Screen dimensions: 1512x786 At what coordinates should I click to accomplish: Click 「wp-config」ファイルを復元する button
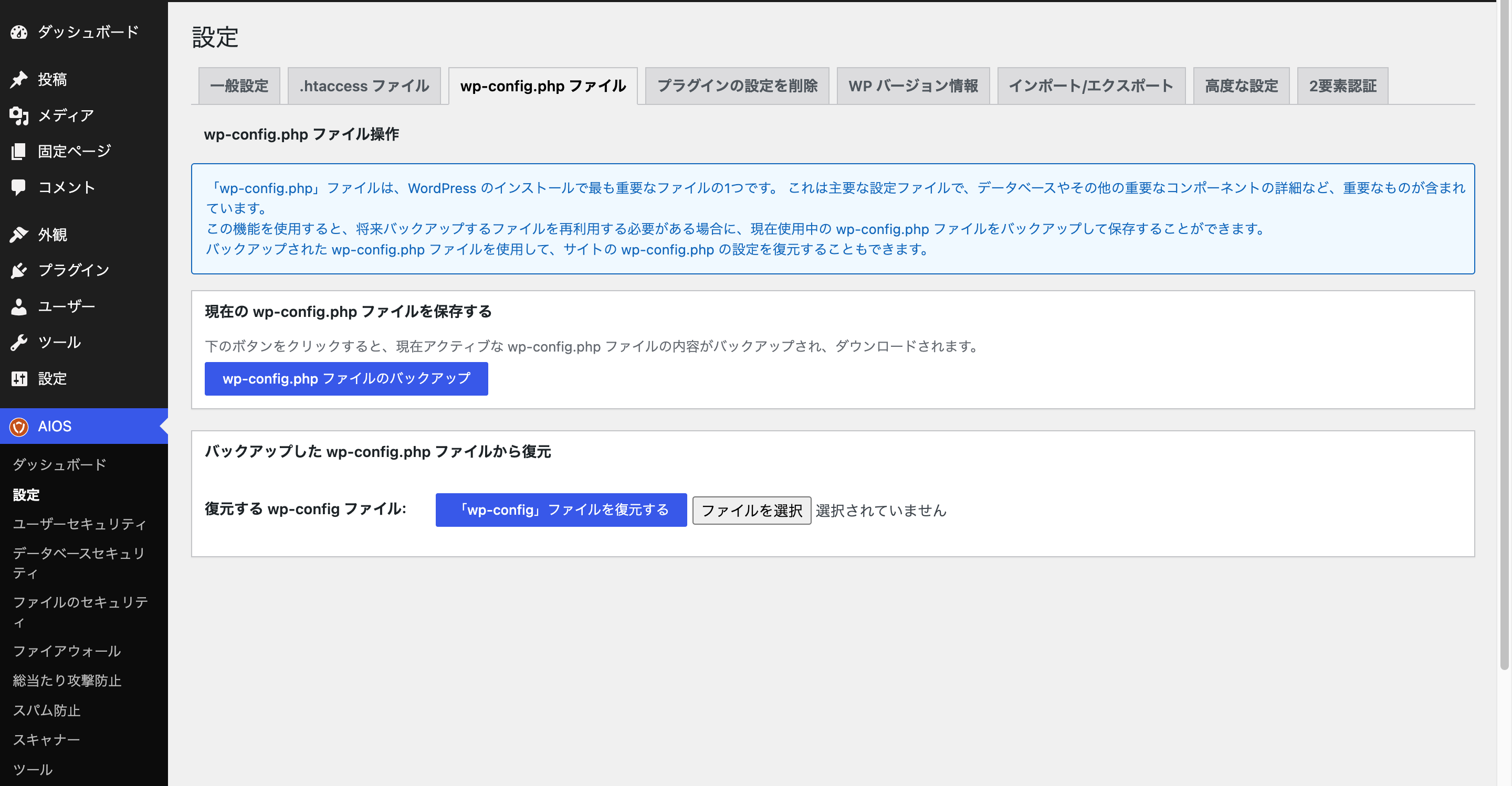click(561, 509)
